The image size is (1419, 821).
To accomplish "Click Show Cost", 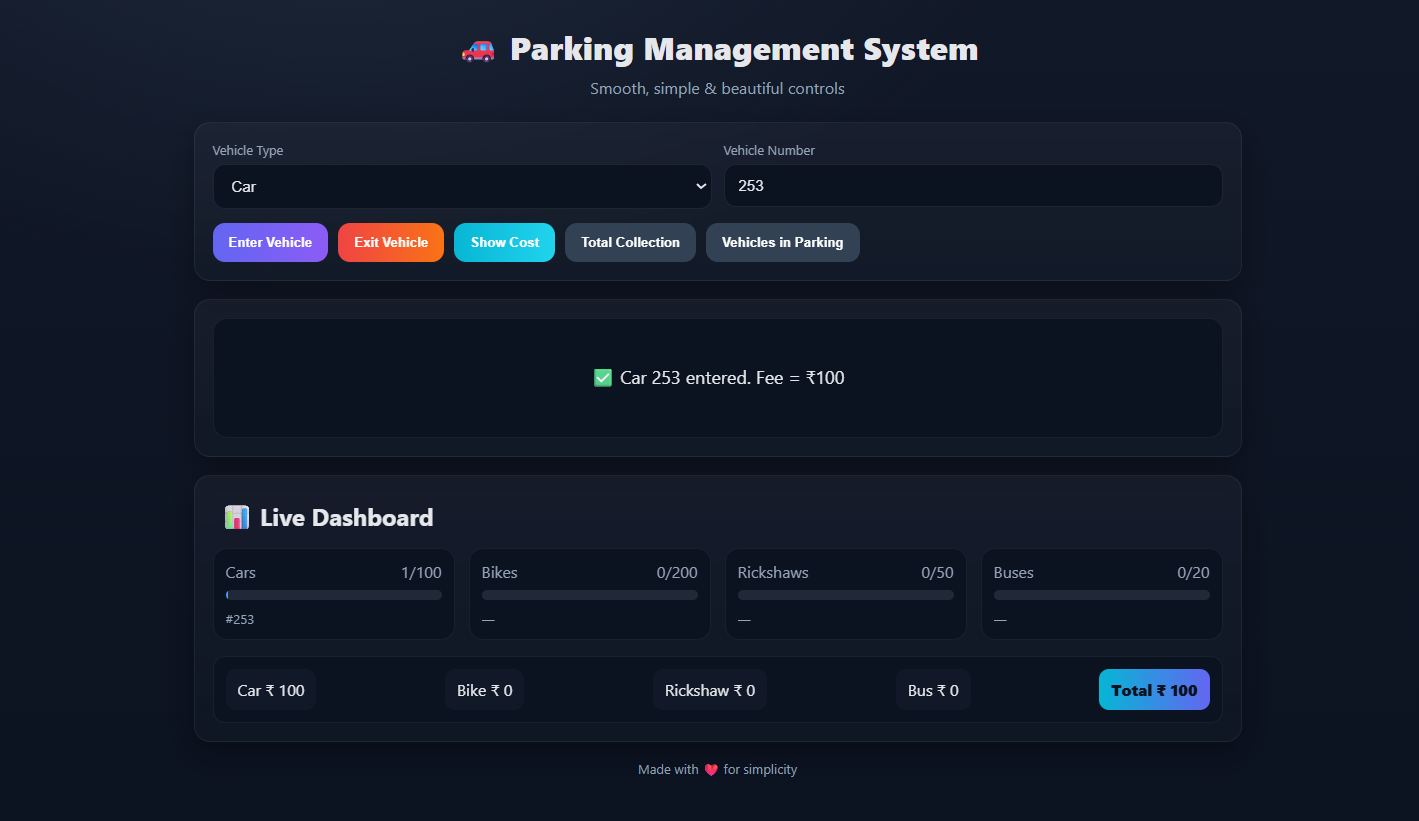I will (x=504, y=242).
